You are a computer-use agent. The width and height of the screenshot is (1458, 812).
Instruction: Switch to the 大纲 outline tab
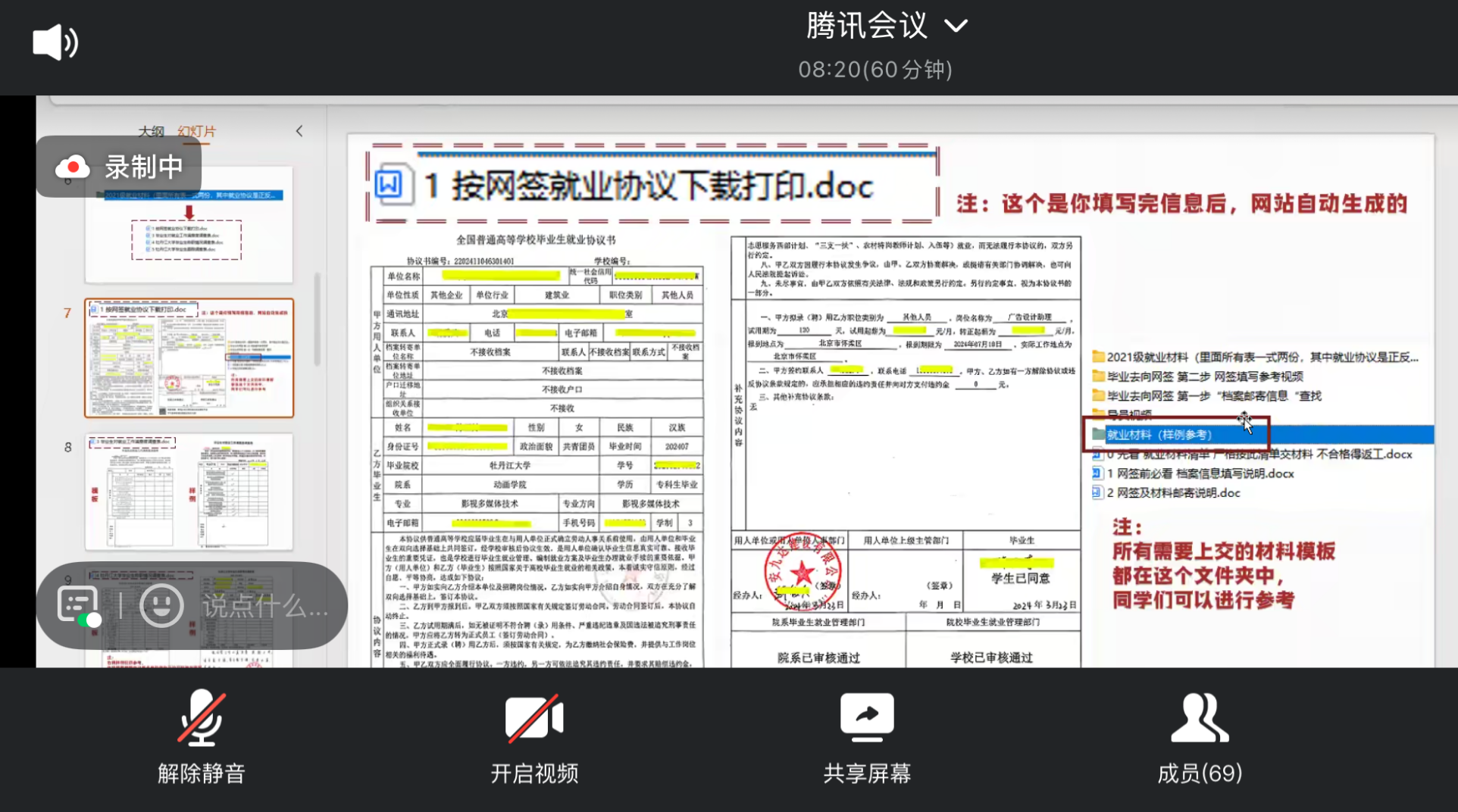[x=151, y=131]
